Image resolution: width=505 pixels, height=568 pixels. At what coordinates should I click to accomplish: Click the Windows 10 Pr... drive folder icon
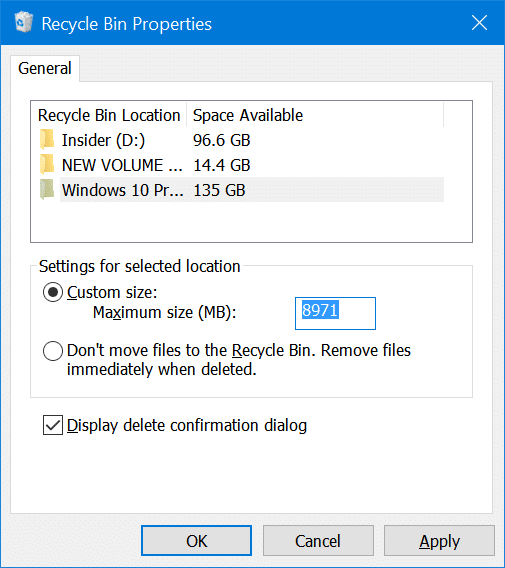(47, 190)
